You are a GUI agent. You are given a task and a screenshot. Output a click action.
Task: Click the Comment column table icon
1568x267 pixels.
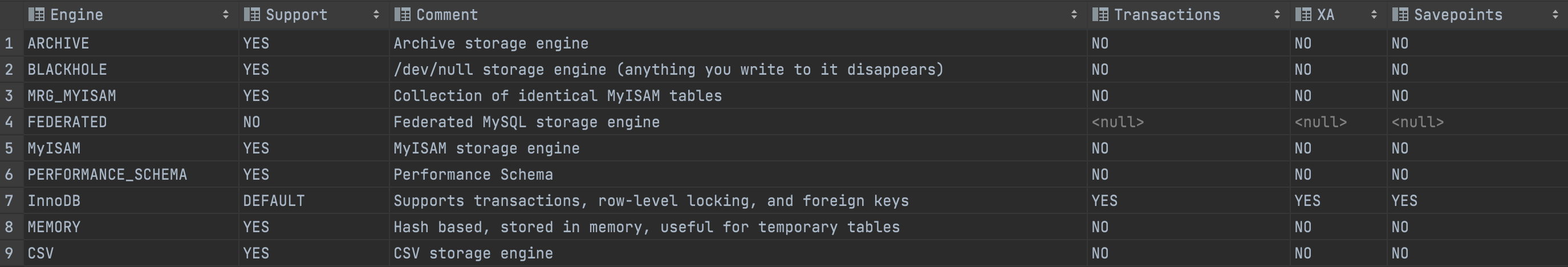click(x=403, y=15)
